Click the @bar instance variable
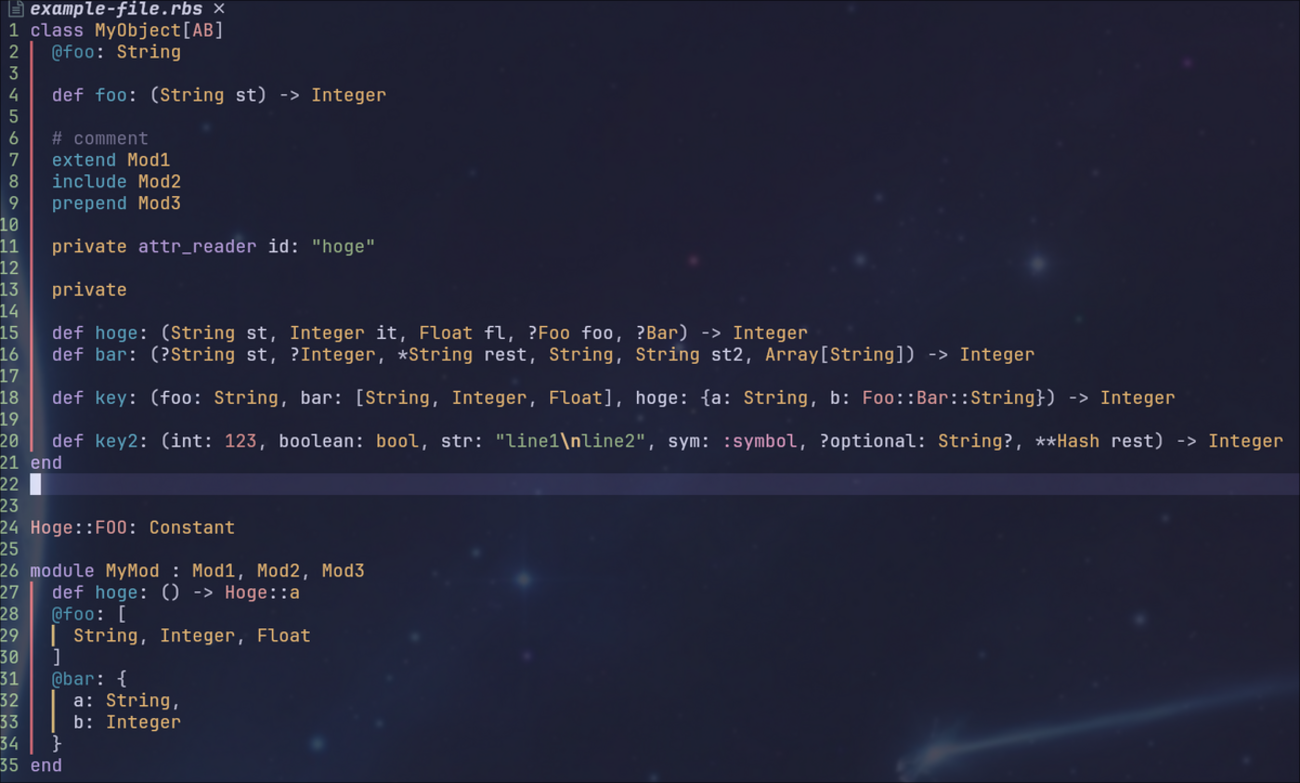The image size is (1300, 783). (x=73, y=679)
